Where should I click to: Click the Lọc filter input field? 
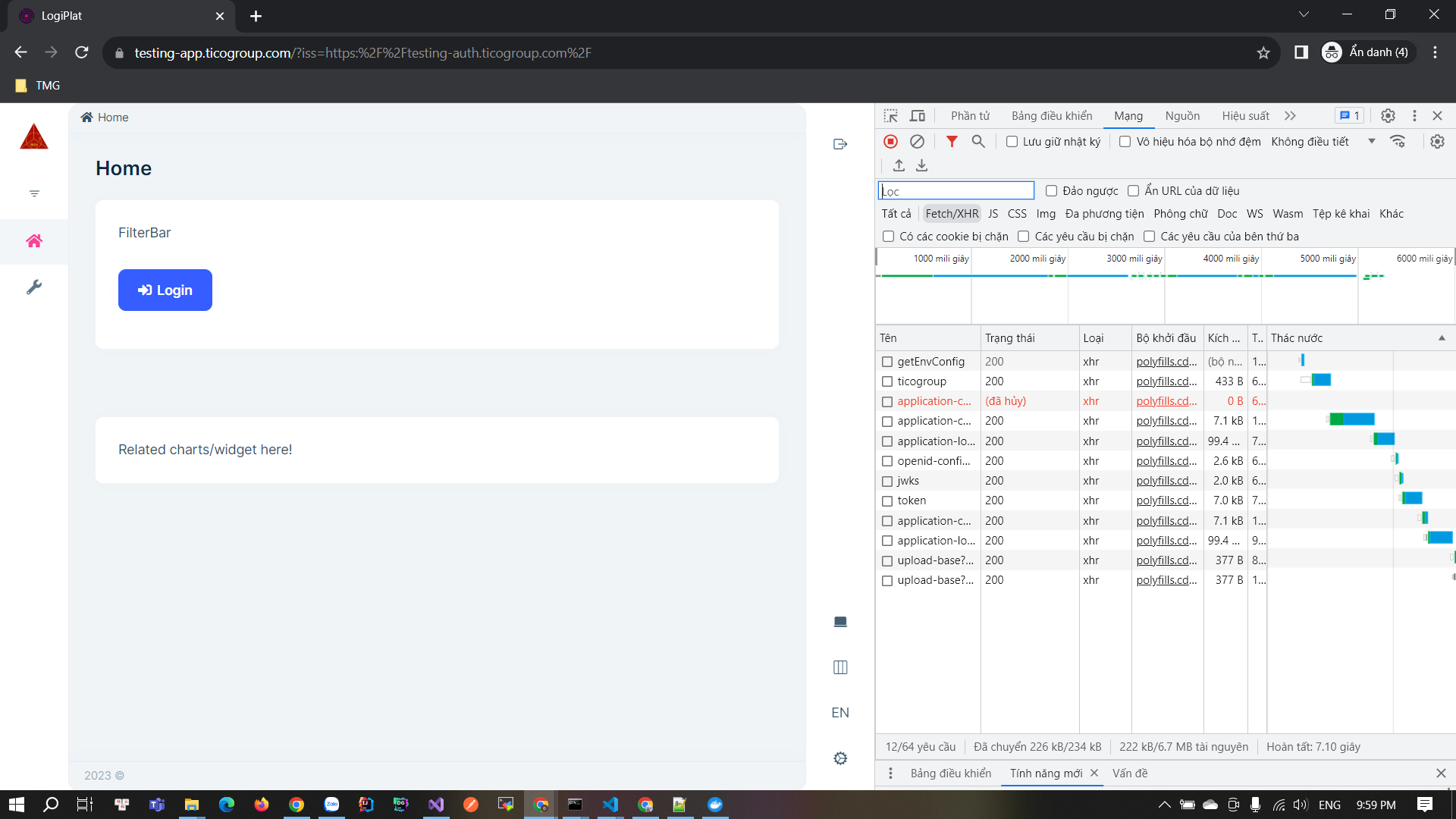pos(955,191)
